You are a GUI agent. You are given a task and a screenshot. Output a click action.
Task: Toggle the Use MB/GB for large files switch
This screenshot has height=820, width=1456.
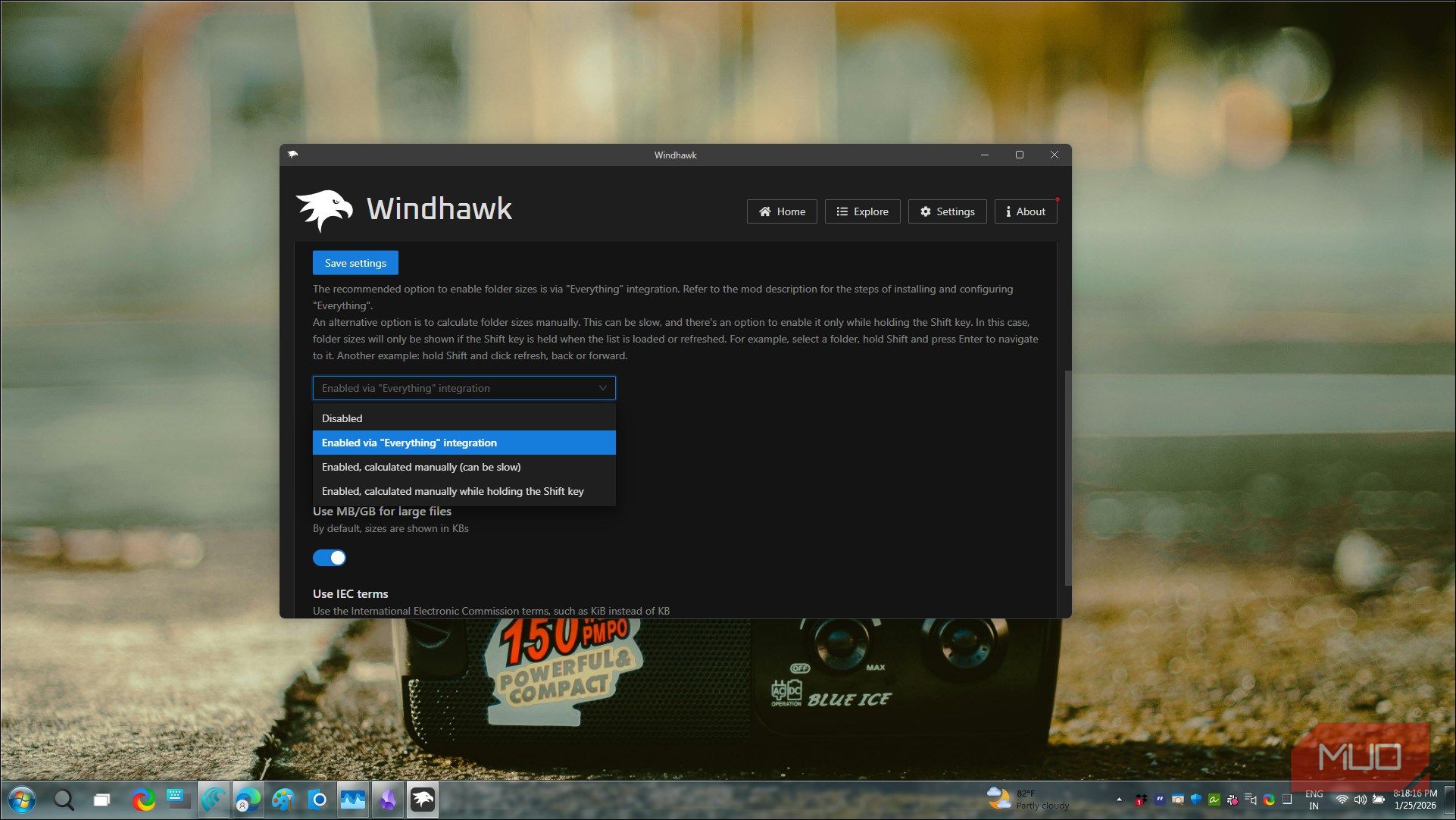tap(330, 558)
